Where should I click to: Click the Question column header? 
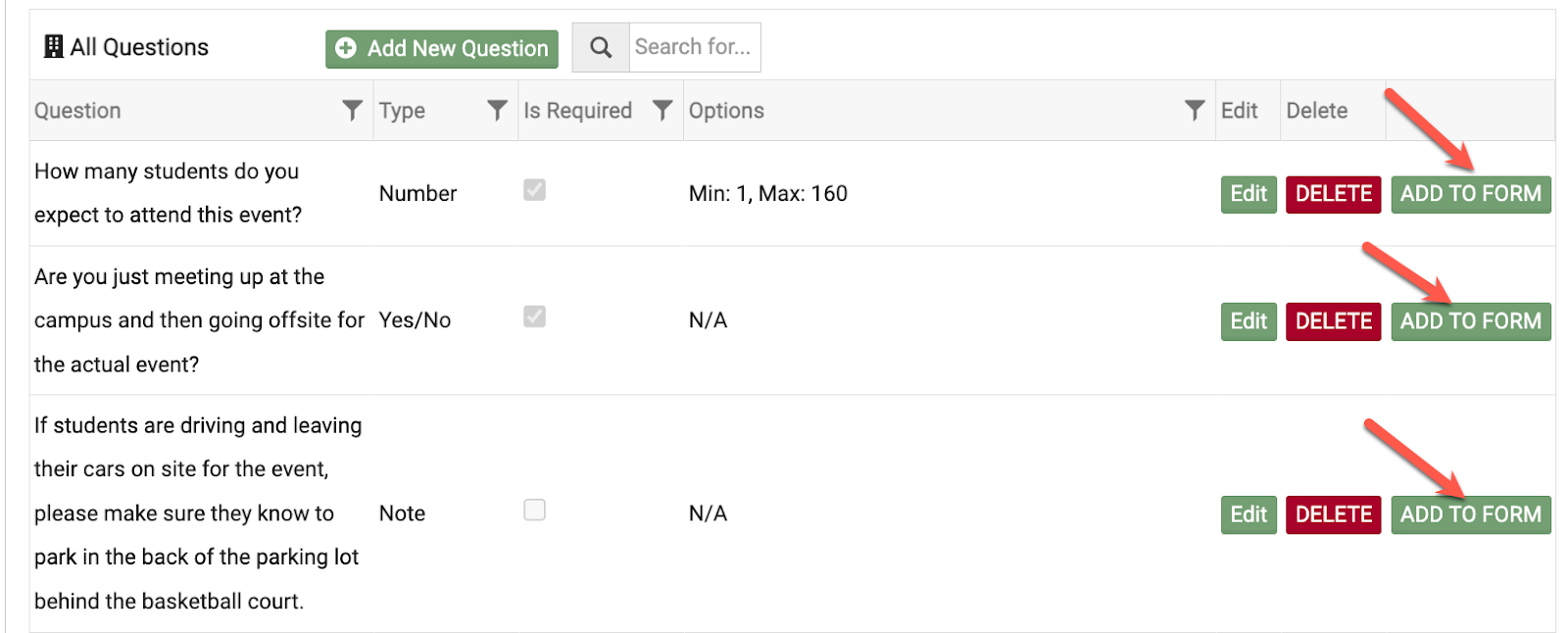click(78, 111)
